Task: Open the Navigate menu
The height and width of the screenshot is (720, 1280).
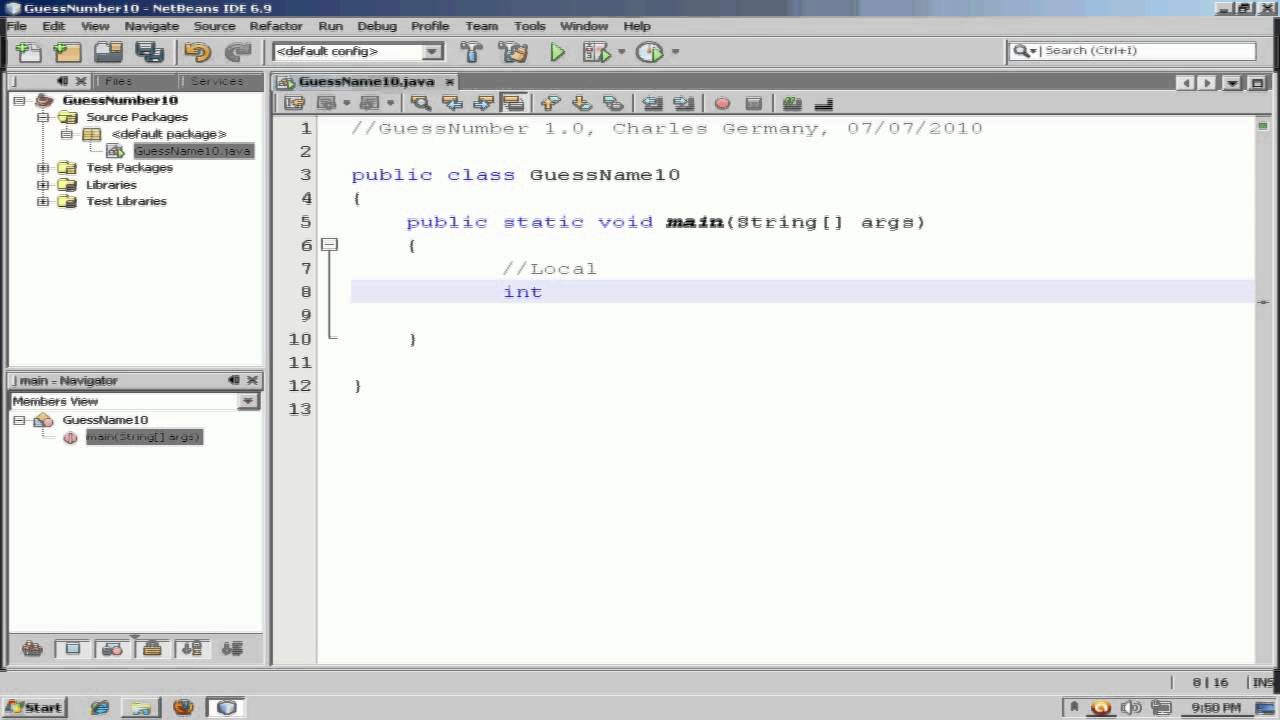Action: [152, 26]
